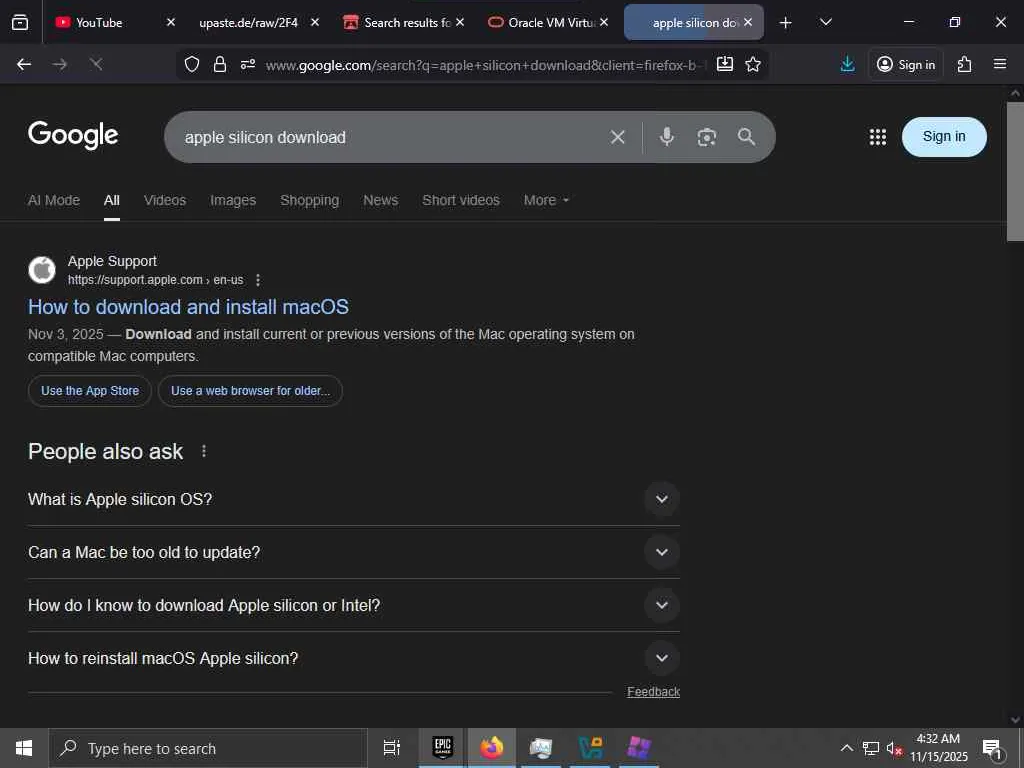This screenshot has height=768, width=1024.
Task: Submit search with the magnifier icon
Action: (x=746, y=136)
